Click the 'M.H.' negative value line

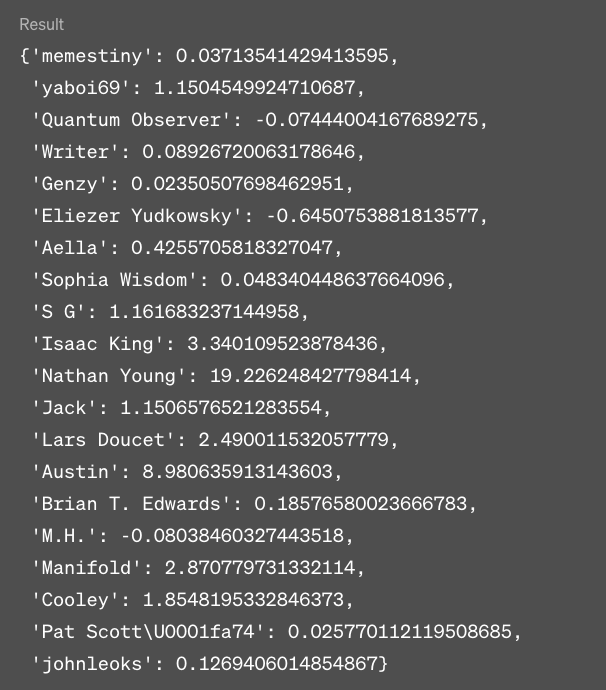click(x=192, y=536)
